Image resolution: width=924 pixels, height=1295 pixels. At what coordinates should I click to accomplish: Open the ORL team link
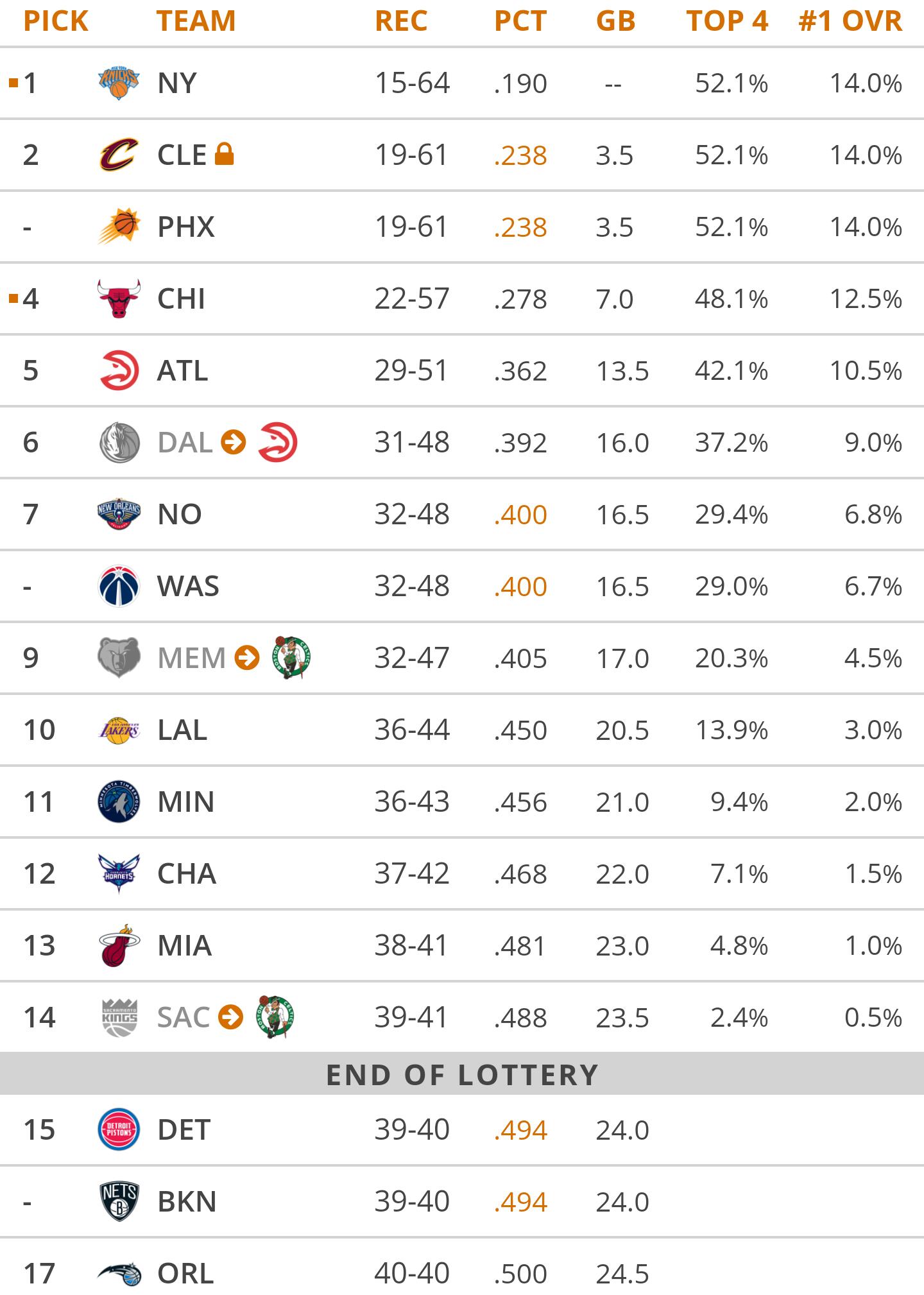(x=185, y=1273)
